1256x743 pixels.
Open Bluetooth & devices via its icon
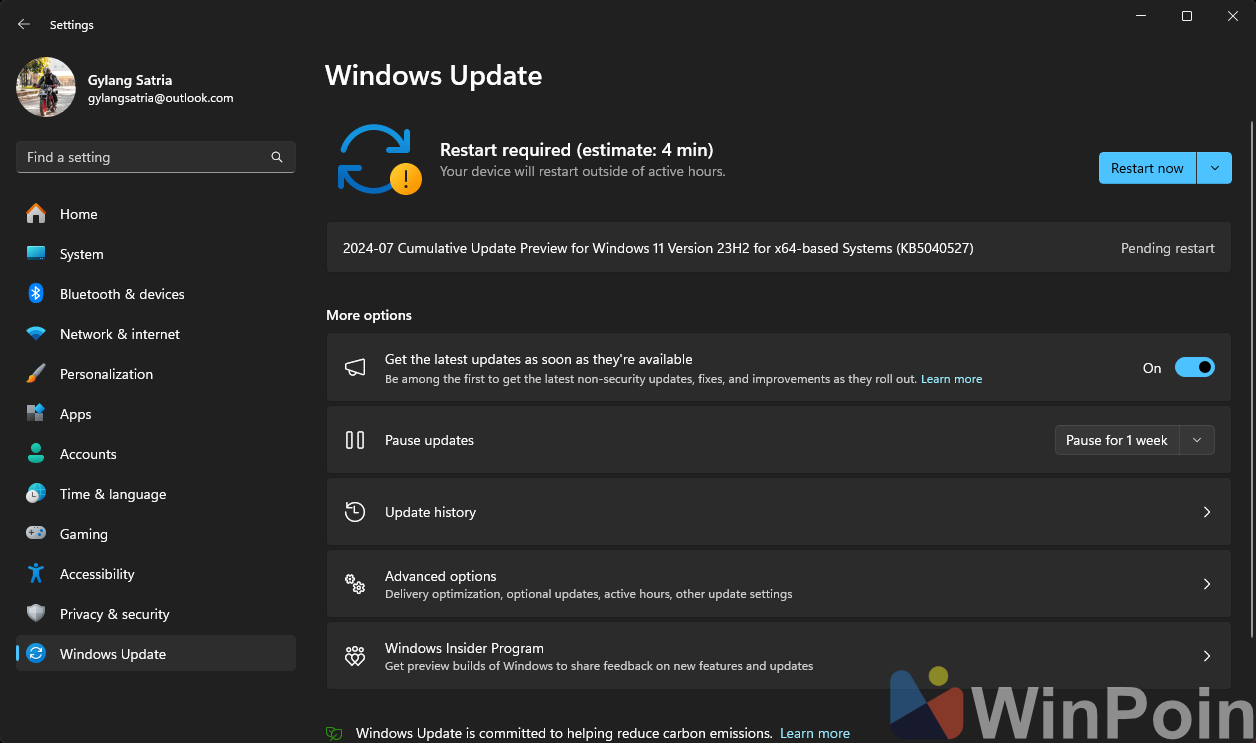click(36, 294)
